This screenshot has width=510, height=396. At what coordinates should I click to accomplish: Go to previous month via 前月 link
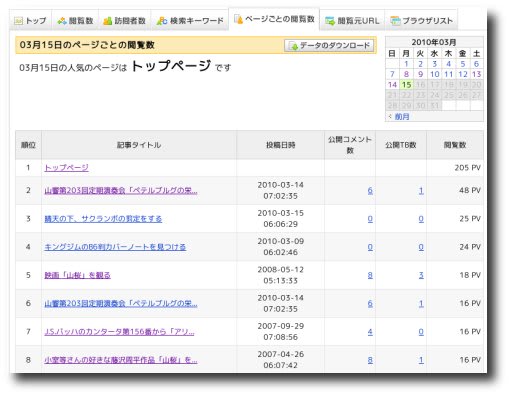tap(402, 117)
